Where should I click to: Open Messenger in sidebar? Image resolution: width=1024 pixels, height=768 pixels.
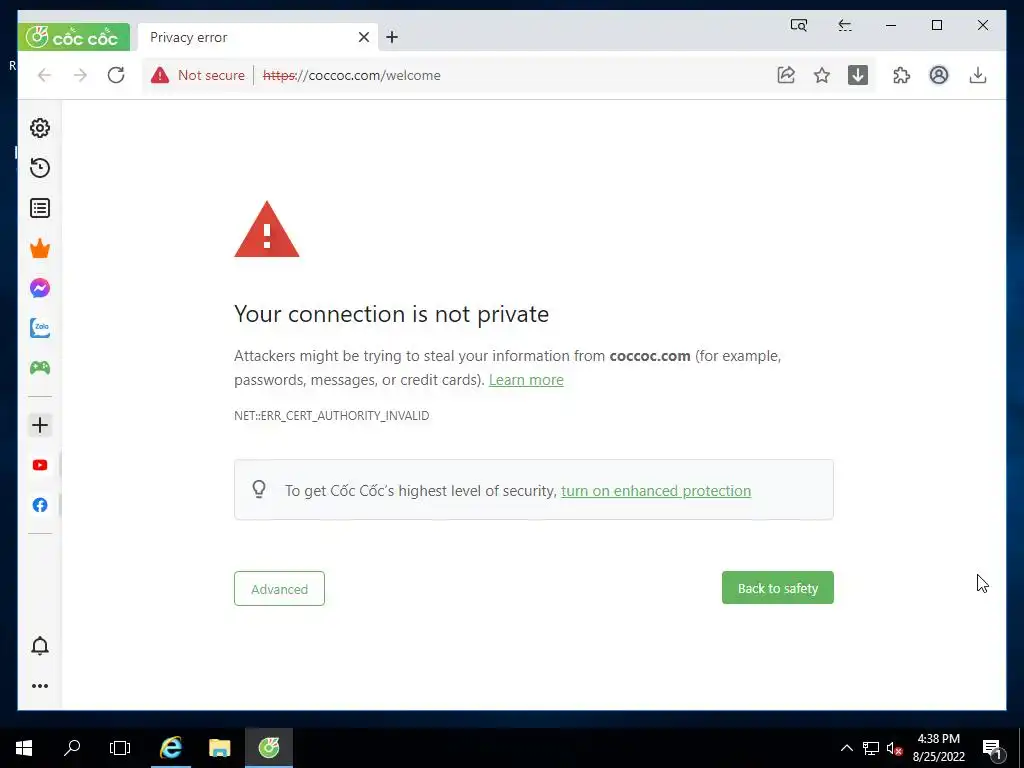(x=40, y=288)
